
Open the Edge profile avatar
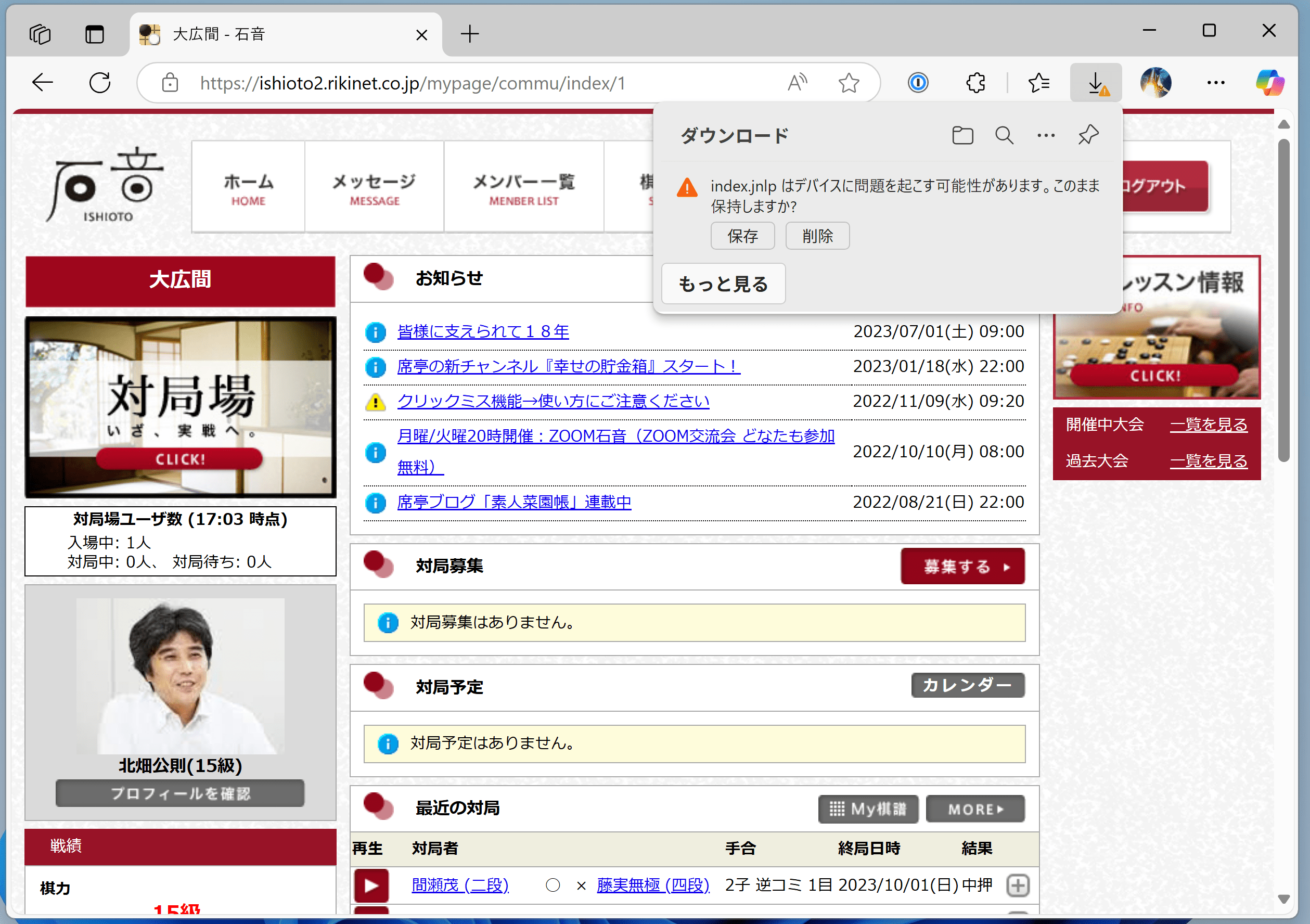pos(1156,82)
